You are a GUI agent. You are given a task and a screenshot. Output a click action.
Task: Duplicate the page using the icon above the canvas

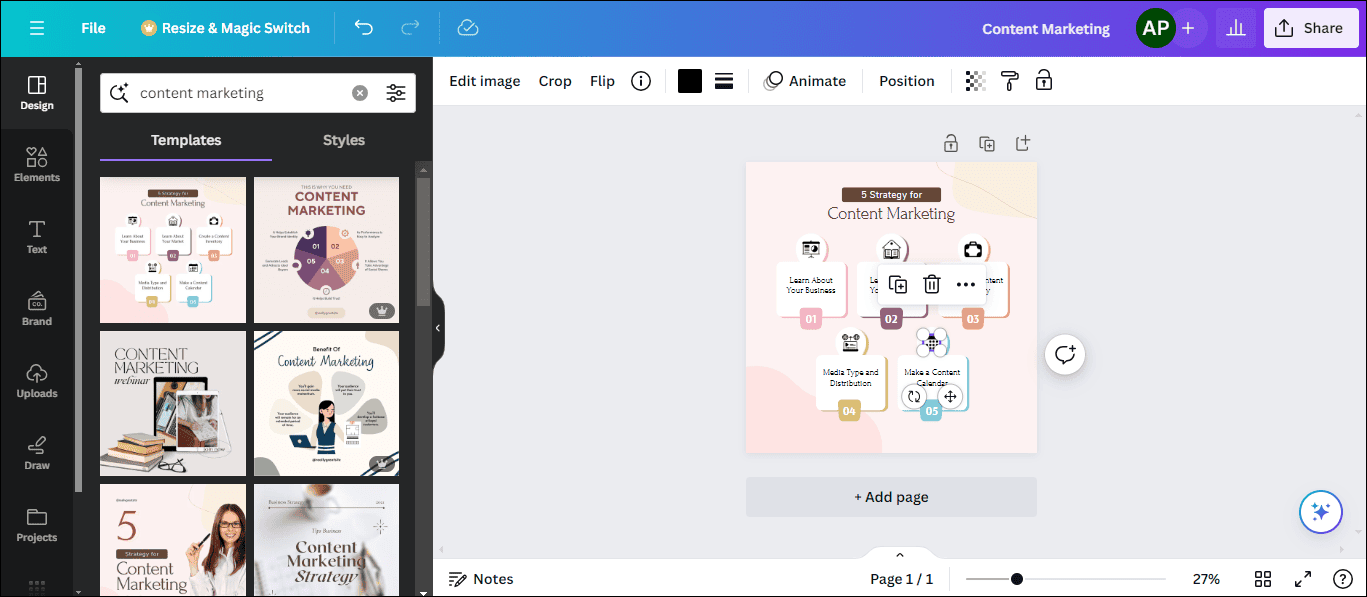click(987, 144)
